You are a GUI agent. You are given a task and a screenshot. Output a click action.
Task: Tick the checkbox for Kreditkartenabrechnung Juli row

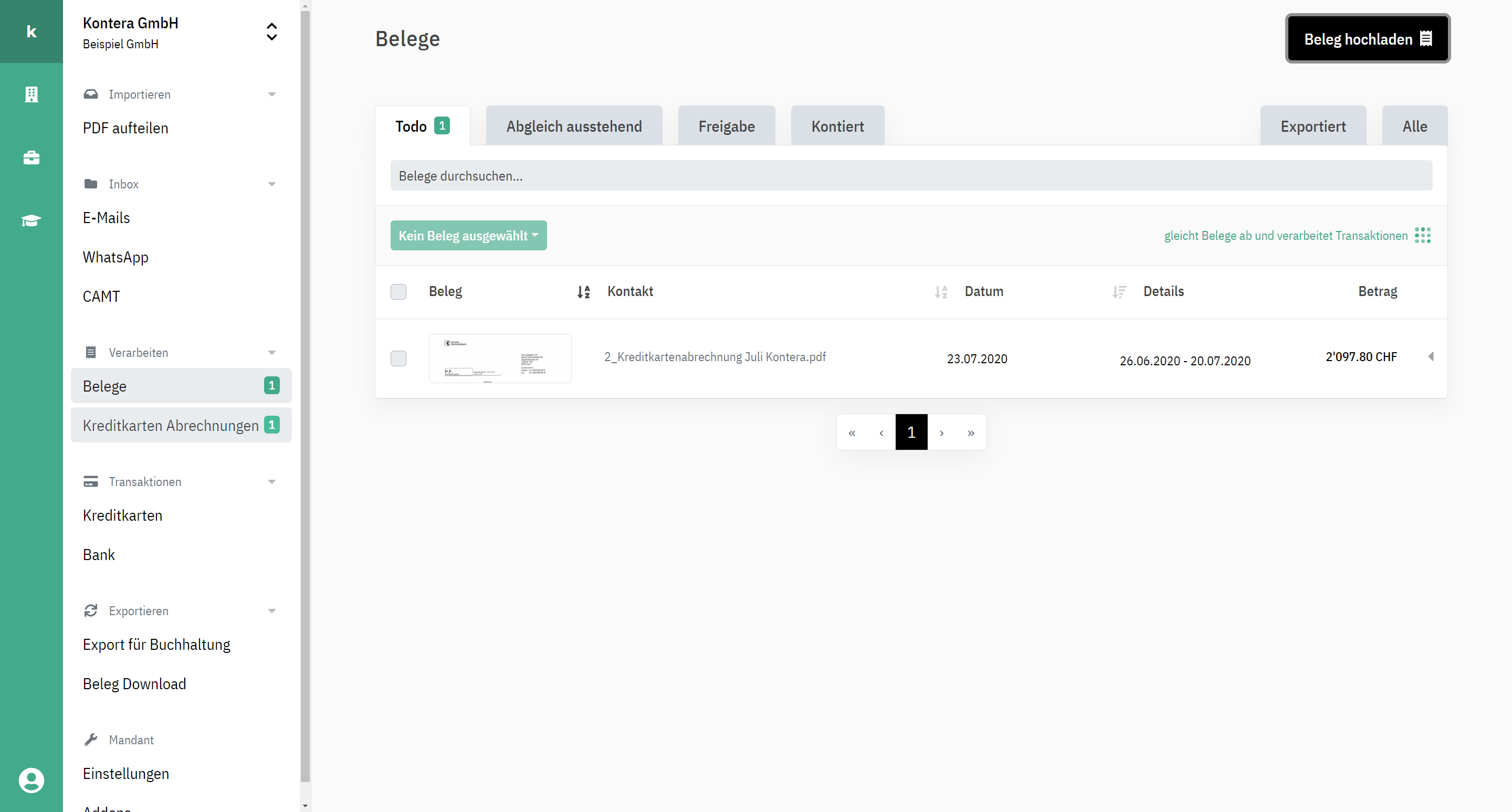coord(398,358)
